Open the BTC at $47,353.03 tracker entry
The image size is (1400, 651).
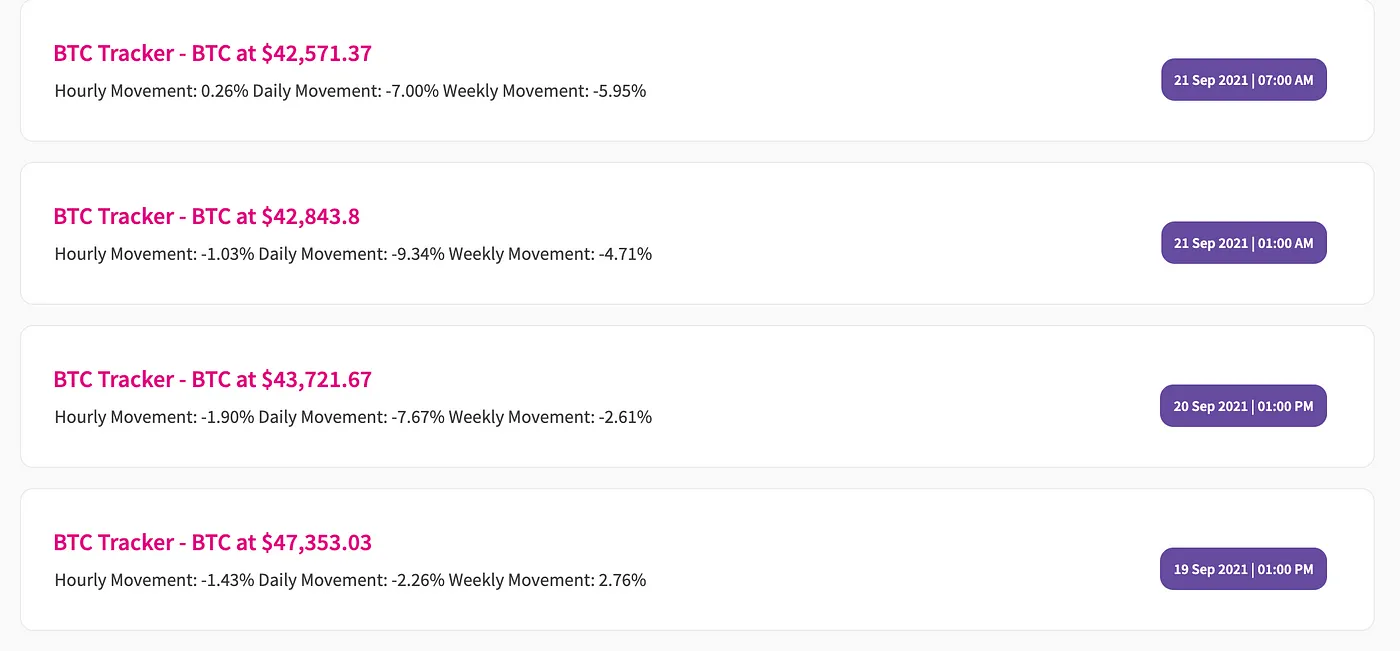[x=212, y=543]
